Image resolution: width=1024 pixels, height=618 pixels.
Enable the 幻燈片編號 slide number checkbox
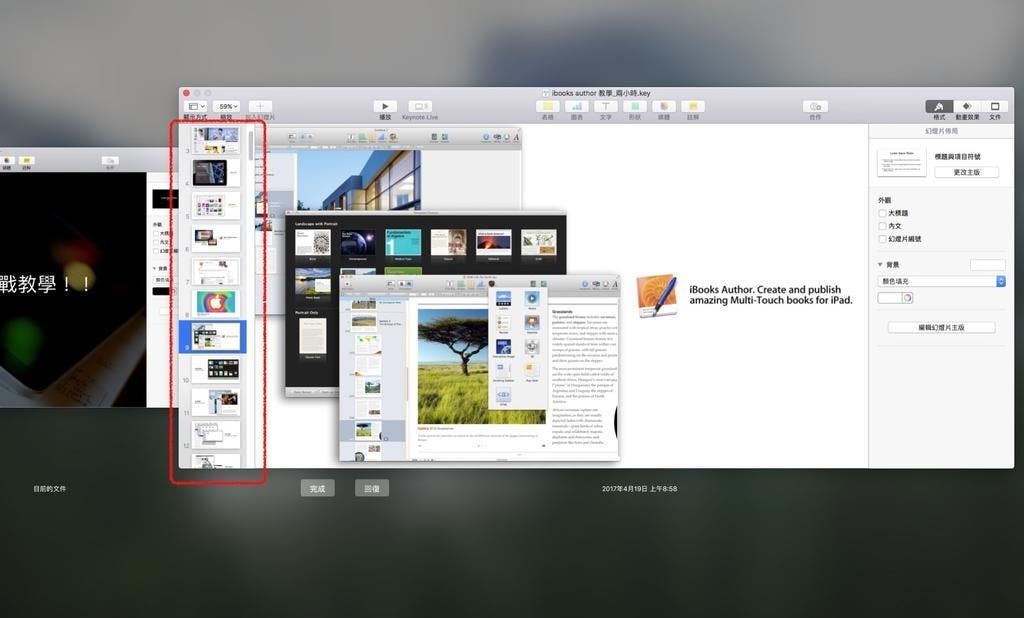pos(882,239)
